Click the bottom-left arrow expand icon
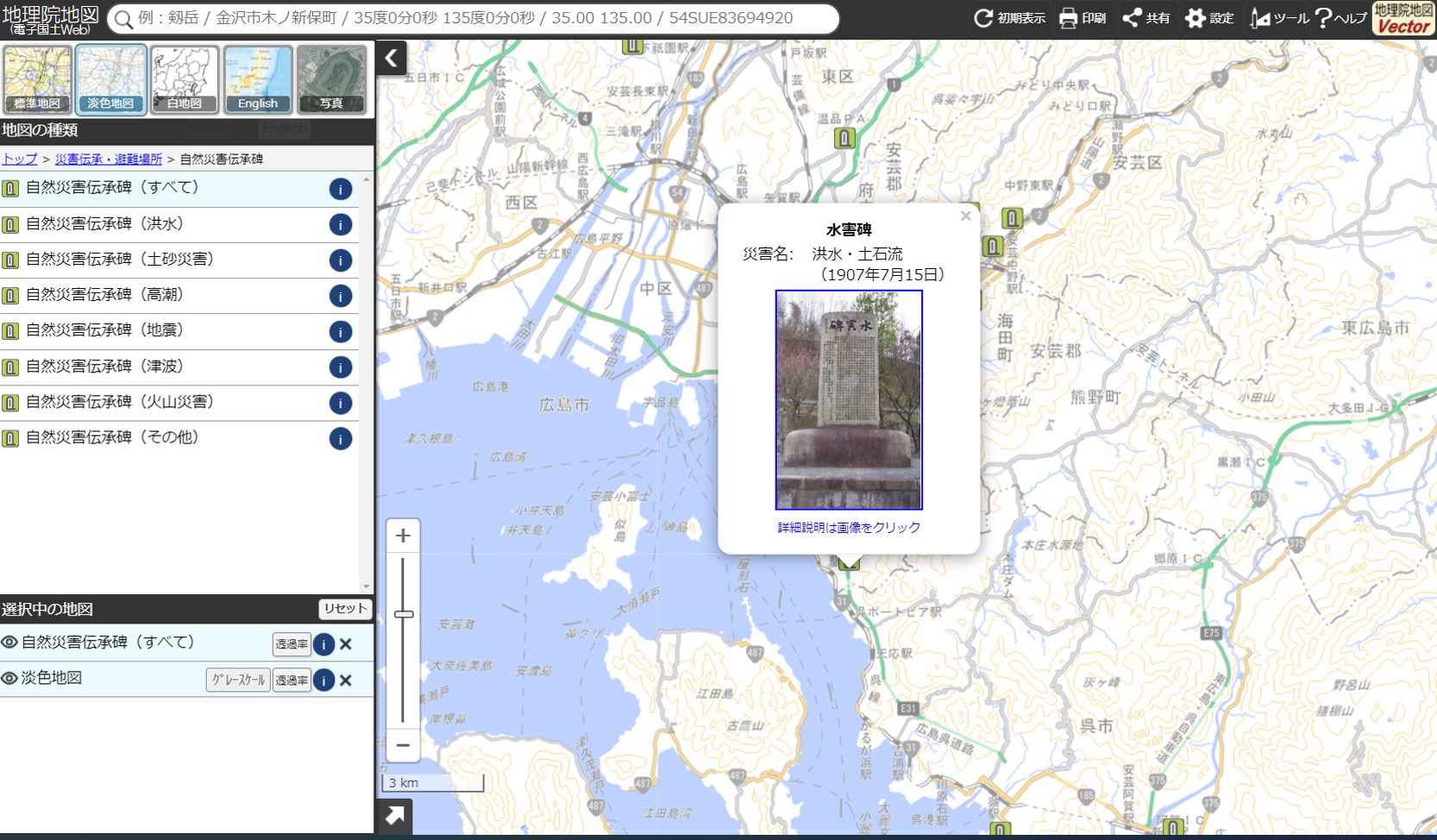 coord(394,816)
